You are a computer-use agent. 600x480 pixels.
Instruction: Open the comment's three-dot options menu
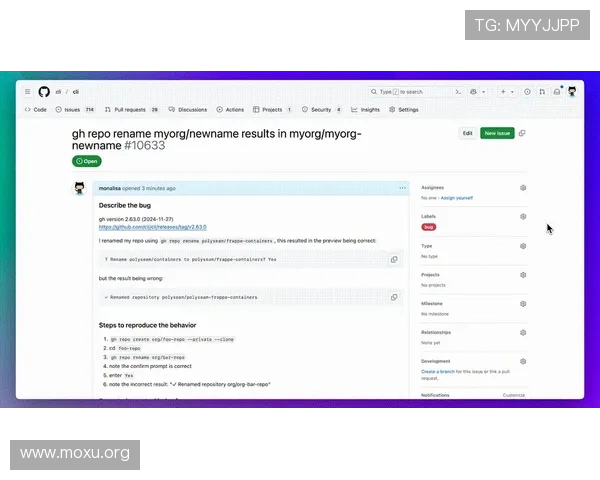point(403,188)
